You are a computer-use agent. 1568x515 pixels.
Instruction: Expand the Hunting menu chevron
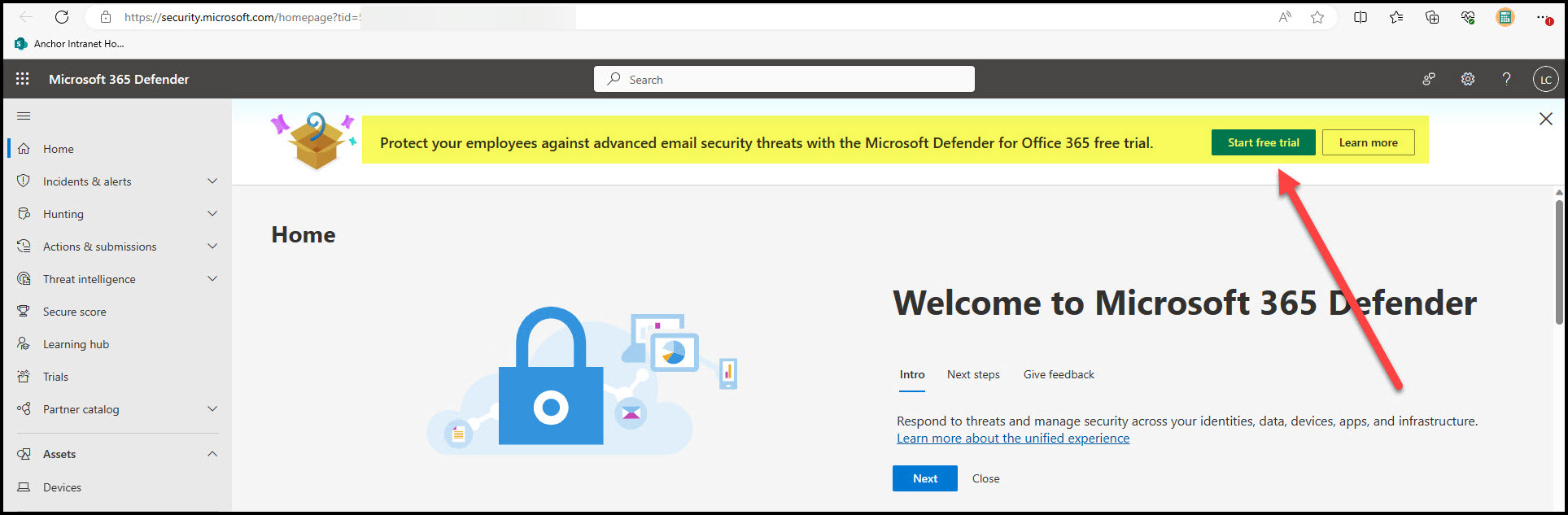(x=212, y=214)
